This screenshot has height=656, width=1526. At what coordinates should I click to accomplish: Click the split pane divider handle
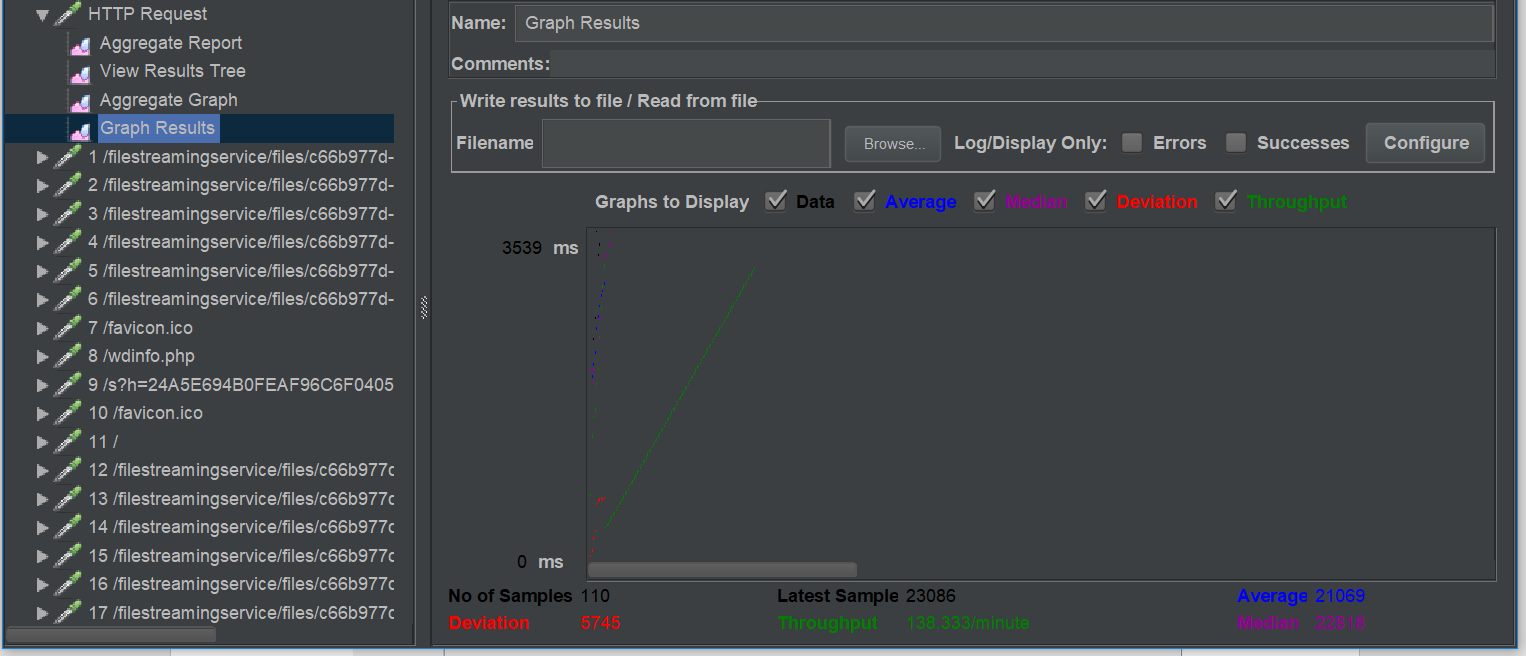(423, 308)
